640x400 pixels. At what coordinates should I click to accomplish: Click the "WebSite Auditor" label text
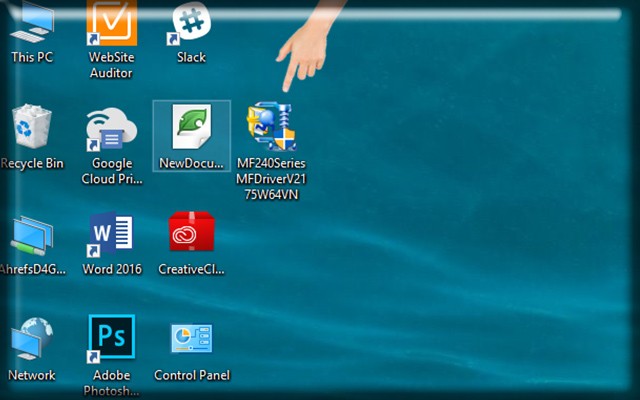click(x=111, y=65)
